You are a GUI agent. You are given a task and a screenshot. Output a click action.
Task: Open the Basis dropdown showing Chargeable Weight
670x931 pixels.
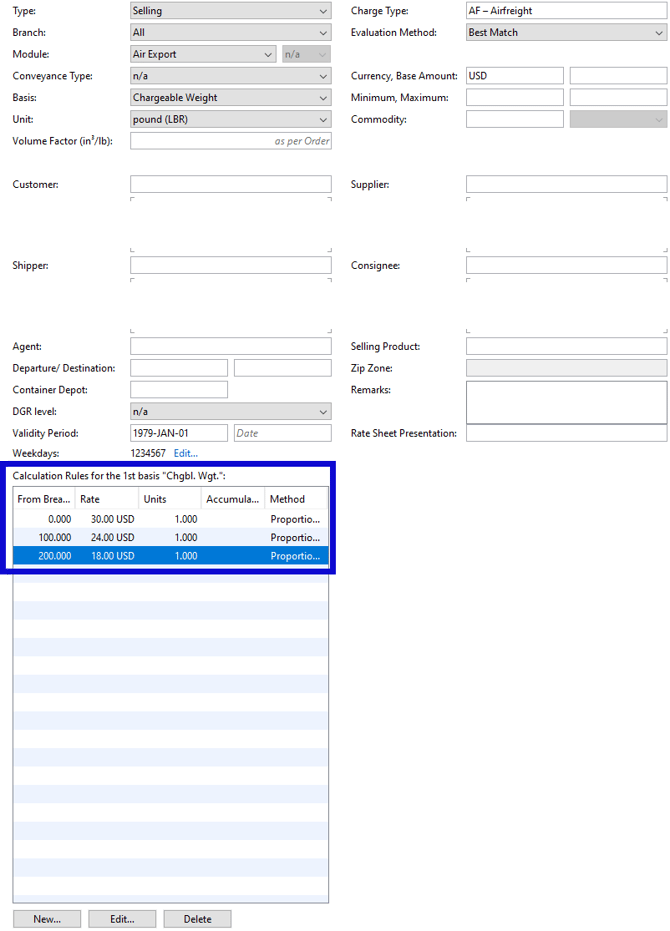coord(230,97)
